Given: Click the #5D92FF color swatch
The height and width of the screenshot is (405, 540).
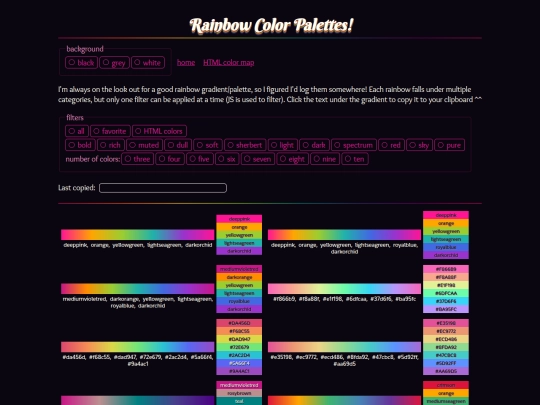Looking at the screenshot, I should (446, 363).
